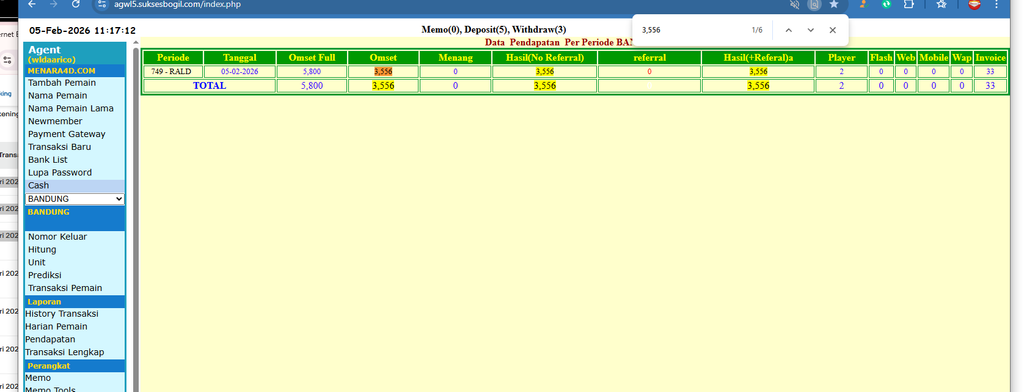
Task: Click Memo, Deposit, Withdraw status line
Action: (494, 29)
